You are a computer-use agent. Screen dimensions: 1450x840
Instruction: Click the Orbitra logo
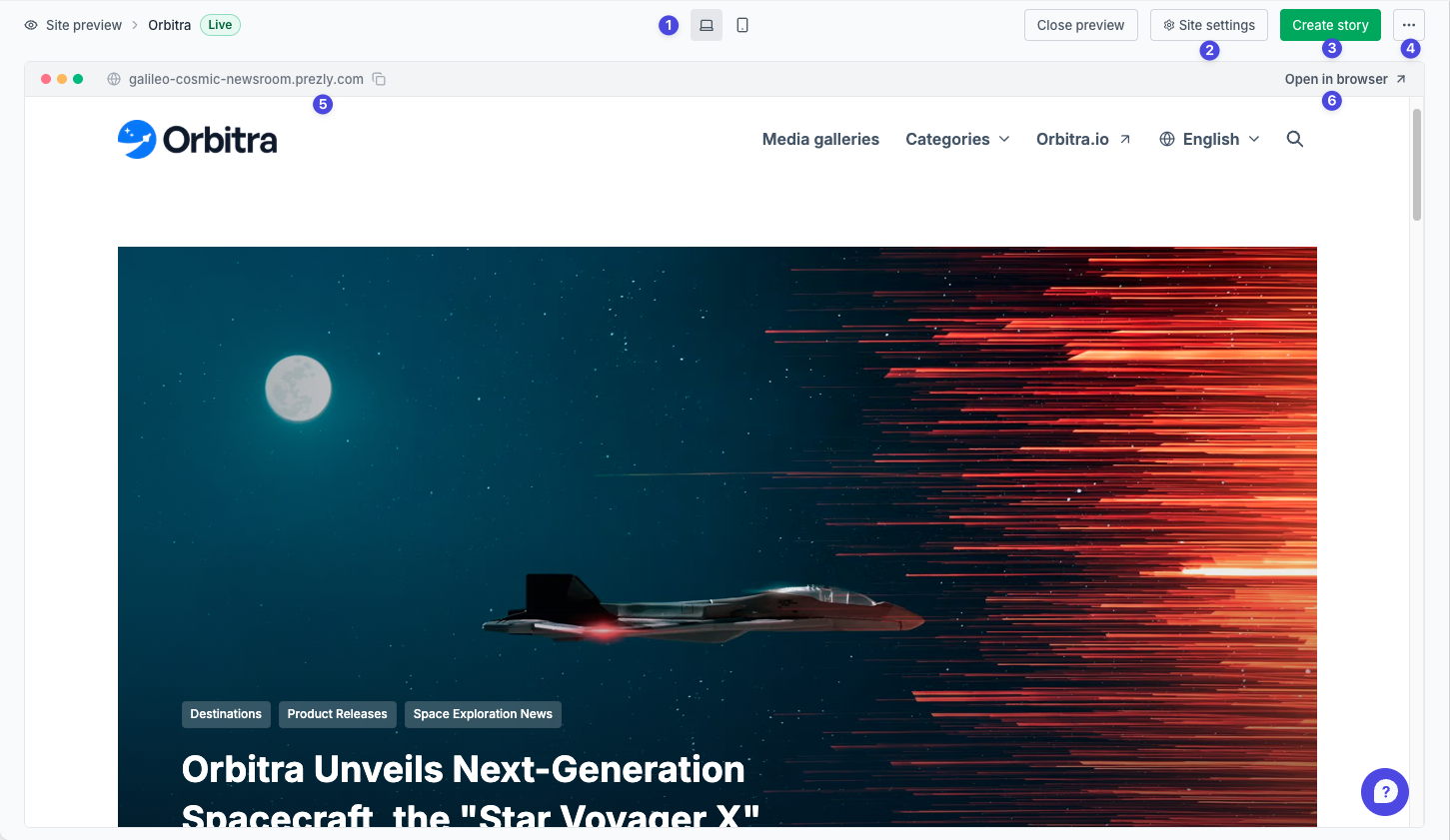click(x=198, y=140)
